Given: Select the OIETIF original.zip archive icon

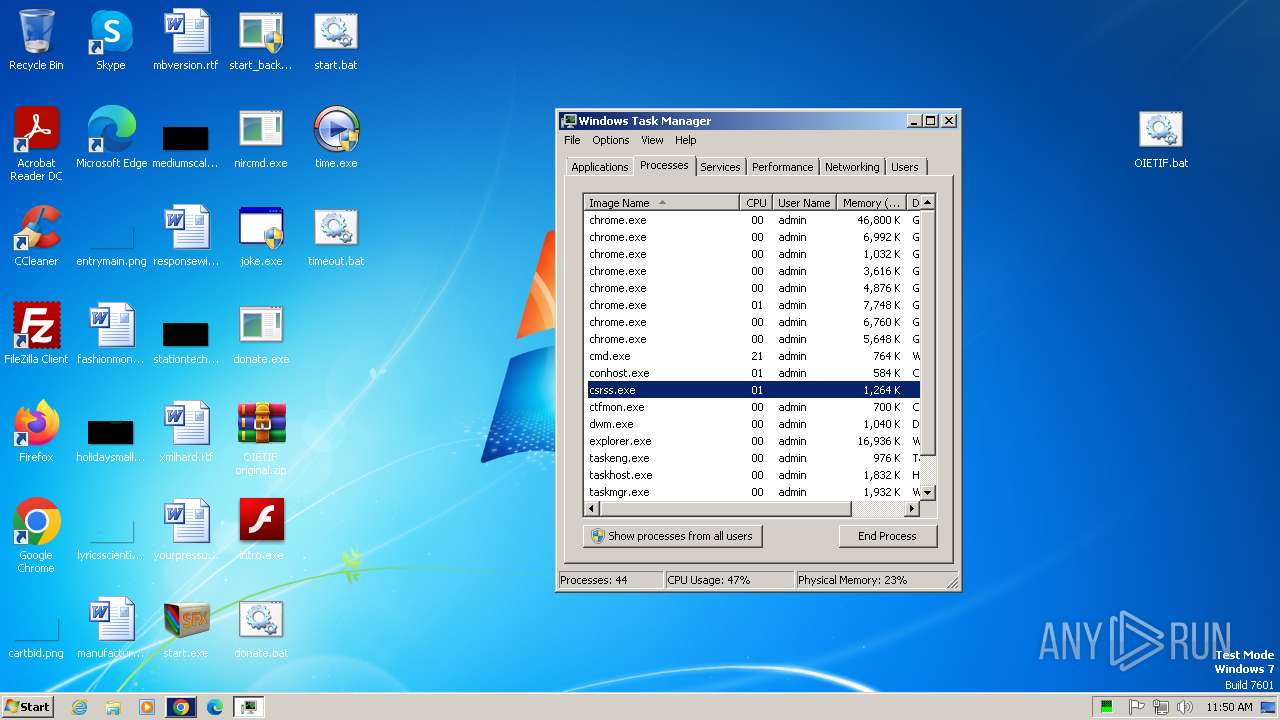Looking at the screenshot, I should click(x=261, y=438).
